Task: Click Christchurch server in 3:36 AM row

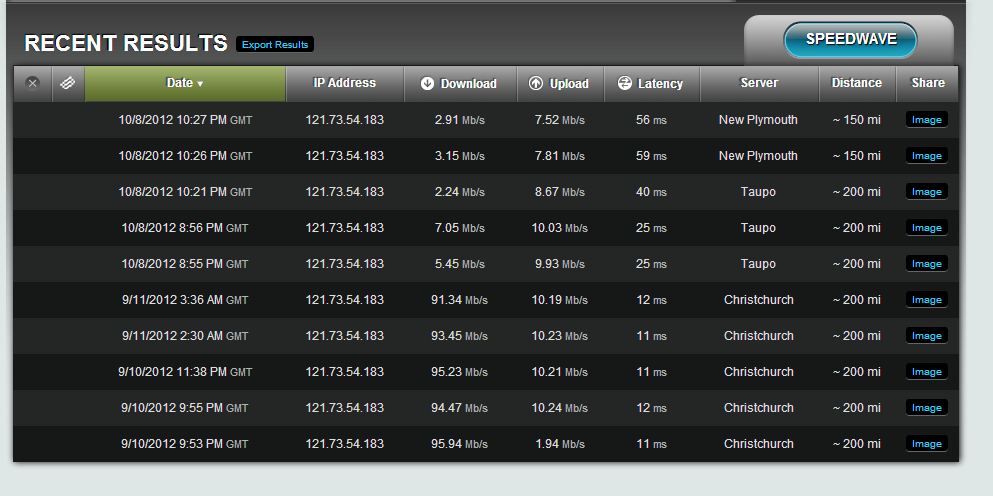Action: tap(759, 300)
